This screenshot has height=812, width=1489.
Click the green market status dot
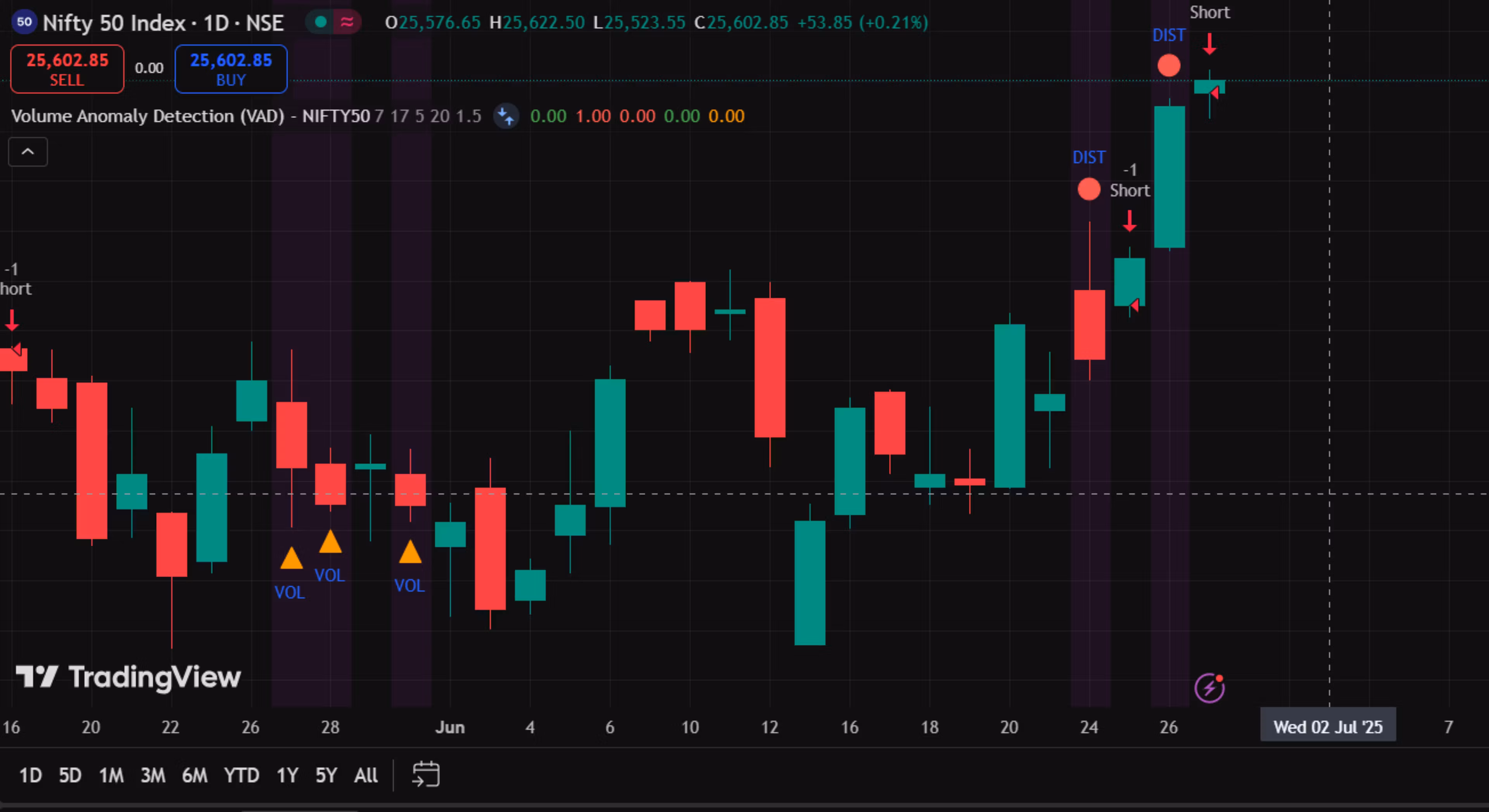click(321, 22)
